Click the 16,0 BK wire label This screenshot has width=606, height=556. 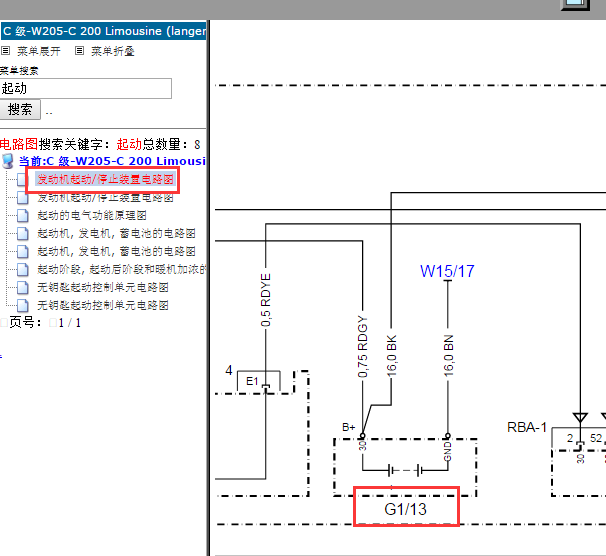(x=392, y=356)
